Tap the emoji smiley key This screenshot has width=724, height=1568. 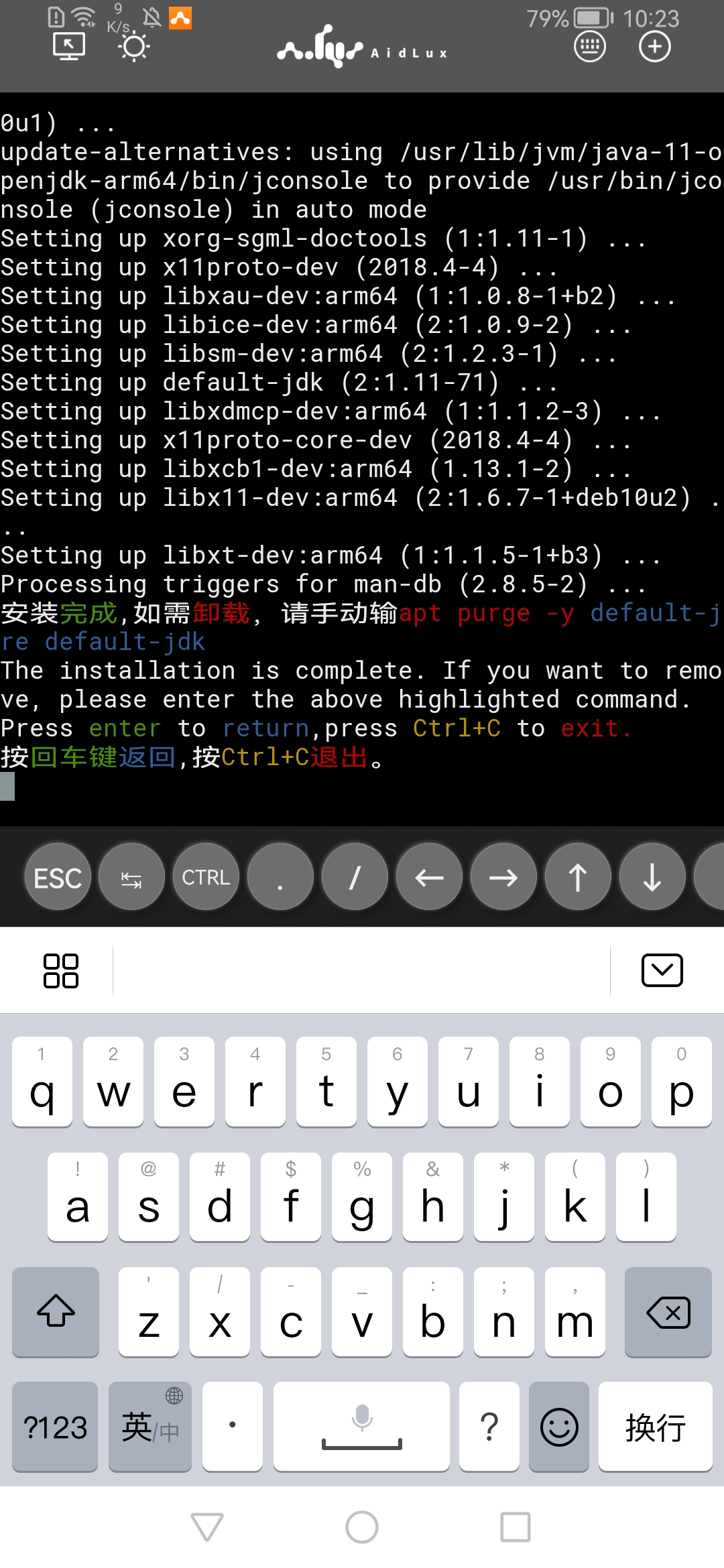coord(559,1427)
